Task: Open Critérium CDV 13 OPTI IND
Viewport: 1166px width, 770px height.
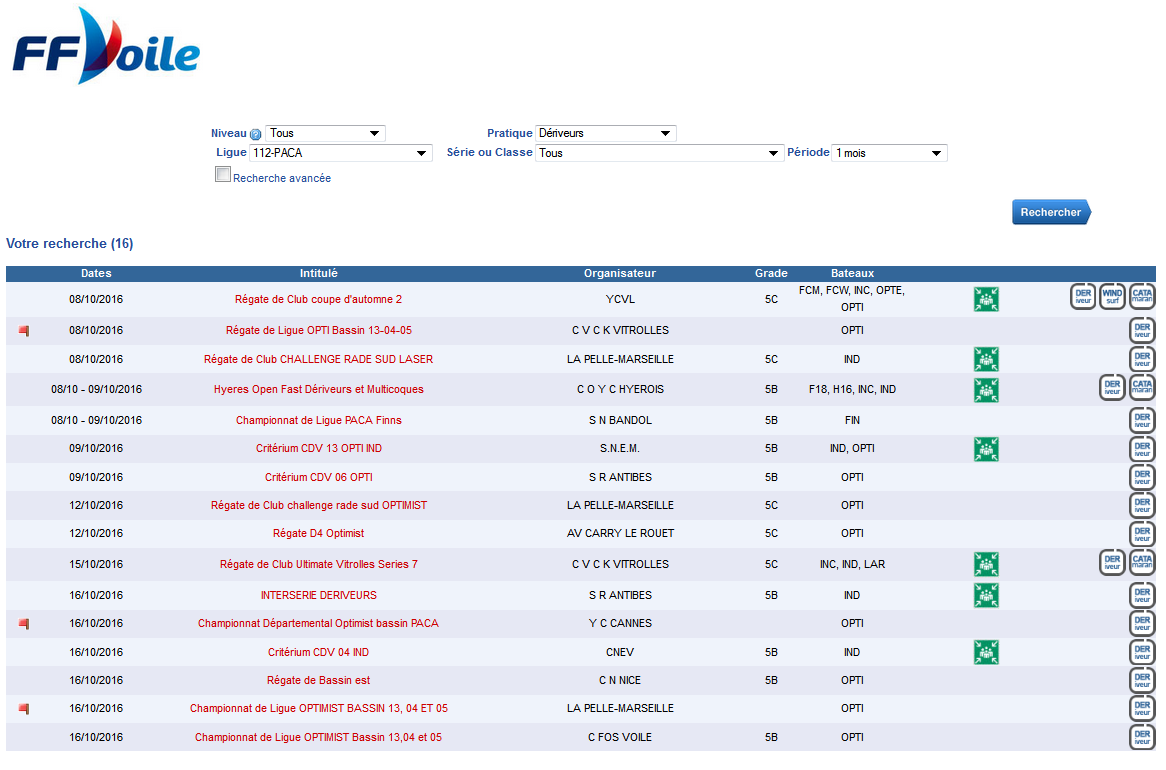Action: 318,449
